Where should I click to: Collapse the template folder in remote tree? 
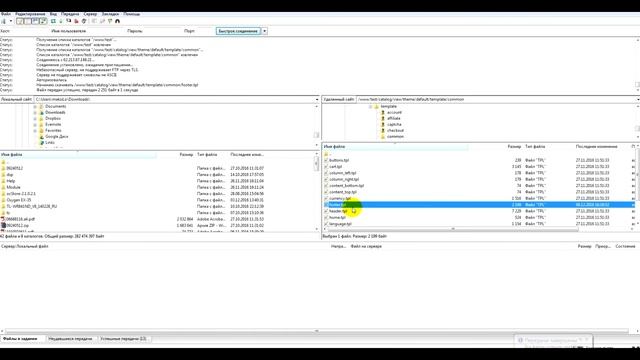click(x=371, y=107)
